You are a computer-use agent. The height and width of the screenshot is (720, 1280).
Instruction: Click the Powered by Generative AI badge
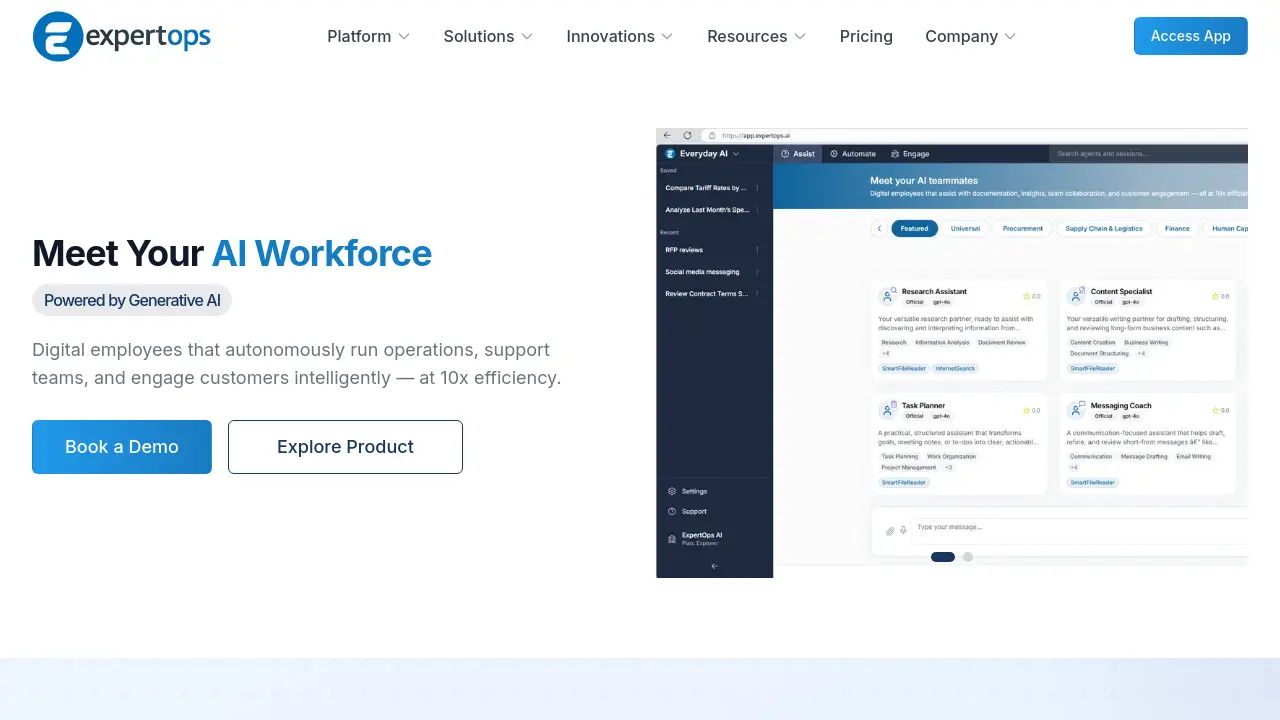pos(132,300)
